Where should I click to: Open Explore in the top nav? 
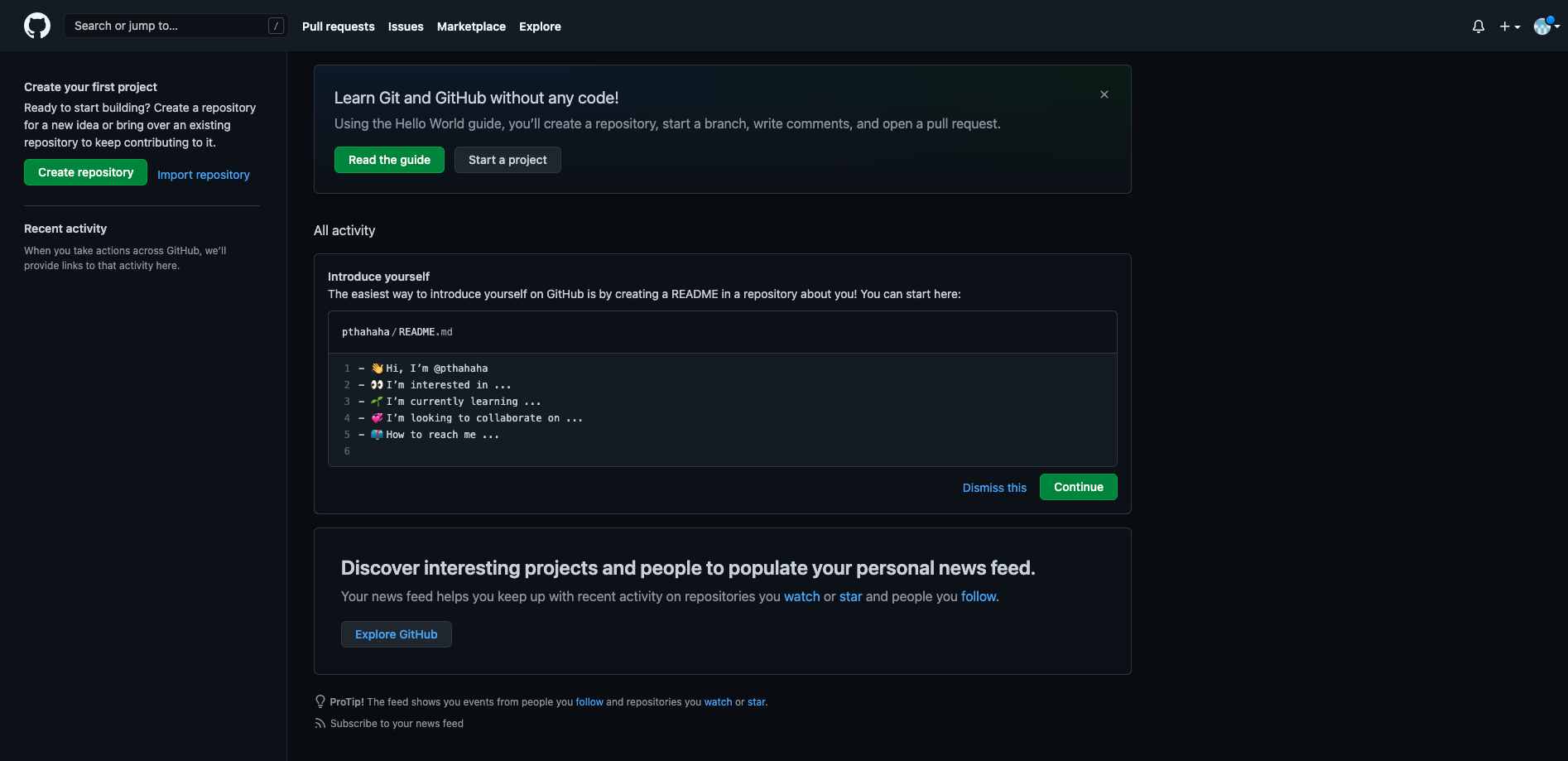(x=540, y=26)
